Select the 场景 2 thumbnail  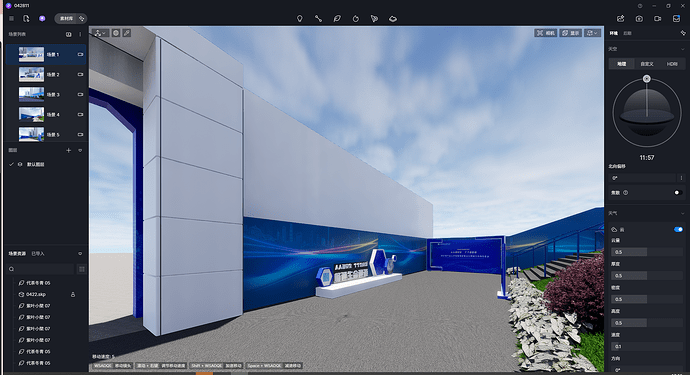pos(31,74)
